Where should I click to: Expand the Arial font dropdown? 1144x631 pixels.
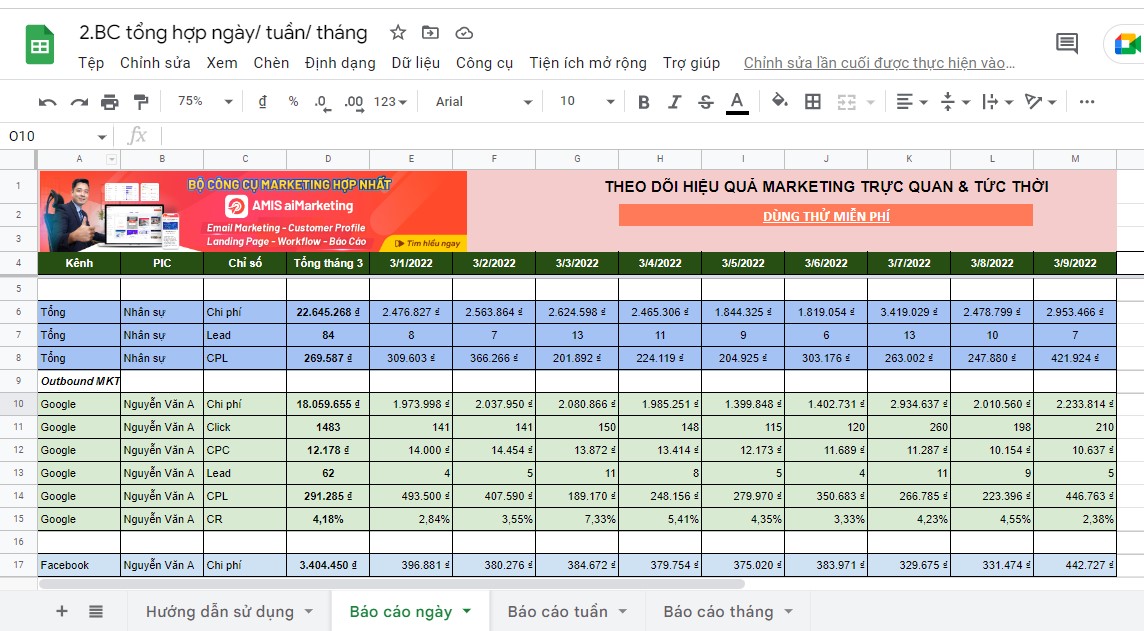(484, 102)
